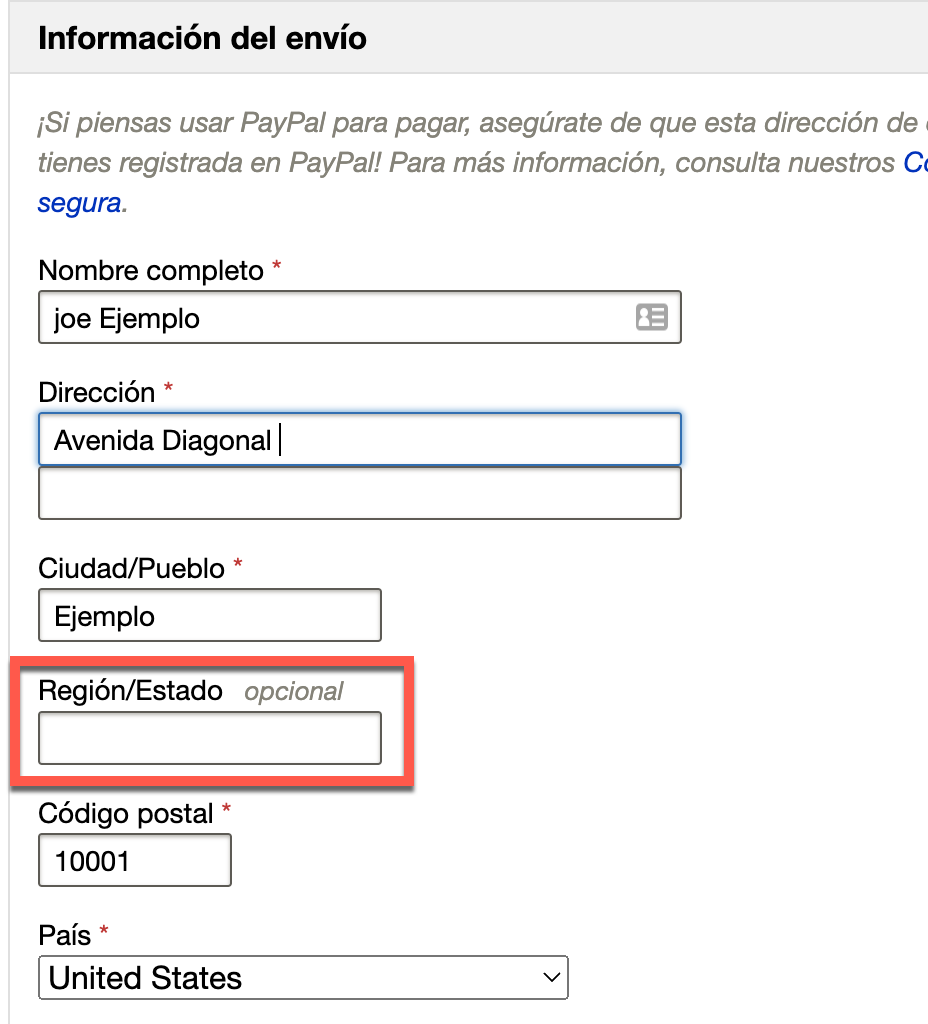Viewport: 928px width, 1024px height.
Task: Open the País country dropdown showing United States
Action: pos(303,978)
